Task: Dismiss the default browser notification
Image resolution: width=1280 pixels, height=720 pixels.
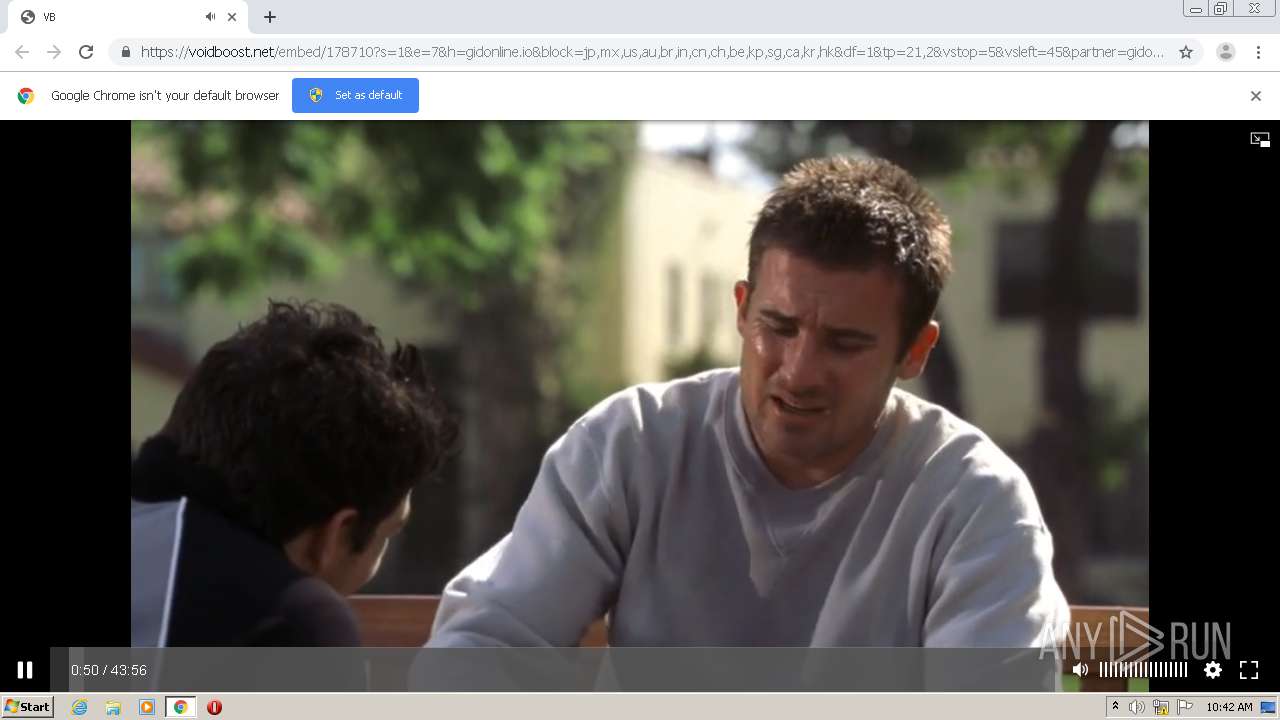Action: 1256,96
